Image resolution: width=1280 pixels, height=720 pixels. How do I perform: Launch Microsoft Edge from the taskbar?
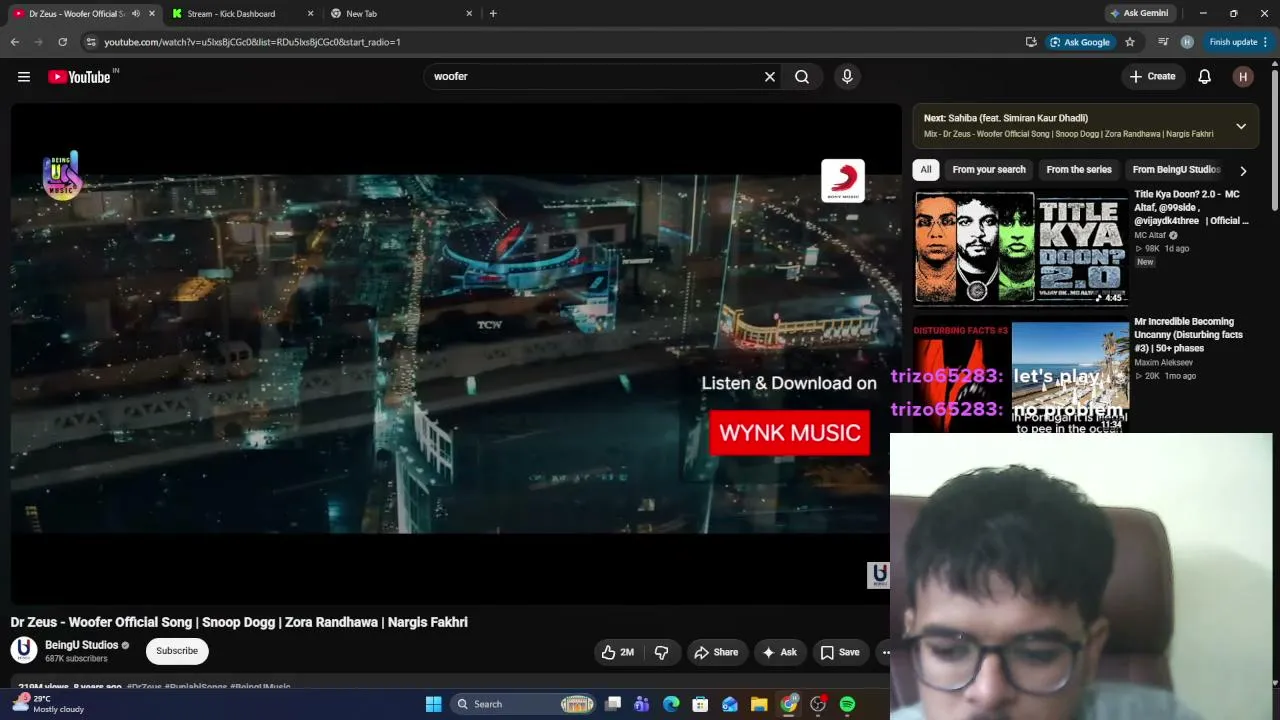pos(671,704)
